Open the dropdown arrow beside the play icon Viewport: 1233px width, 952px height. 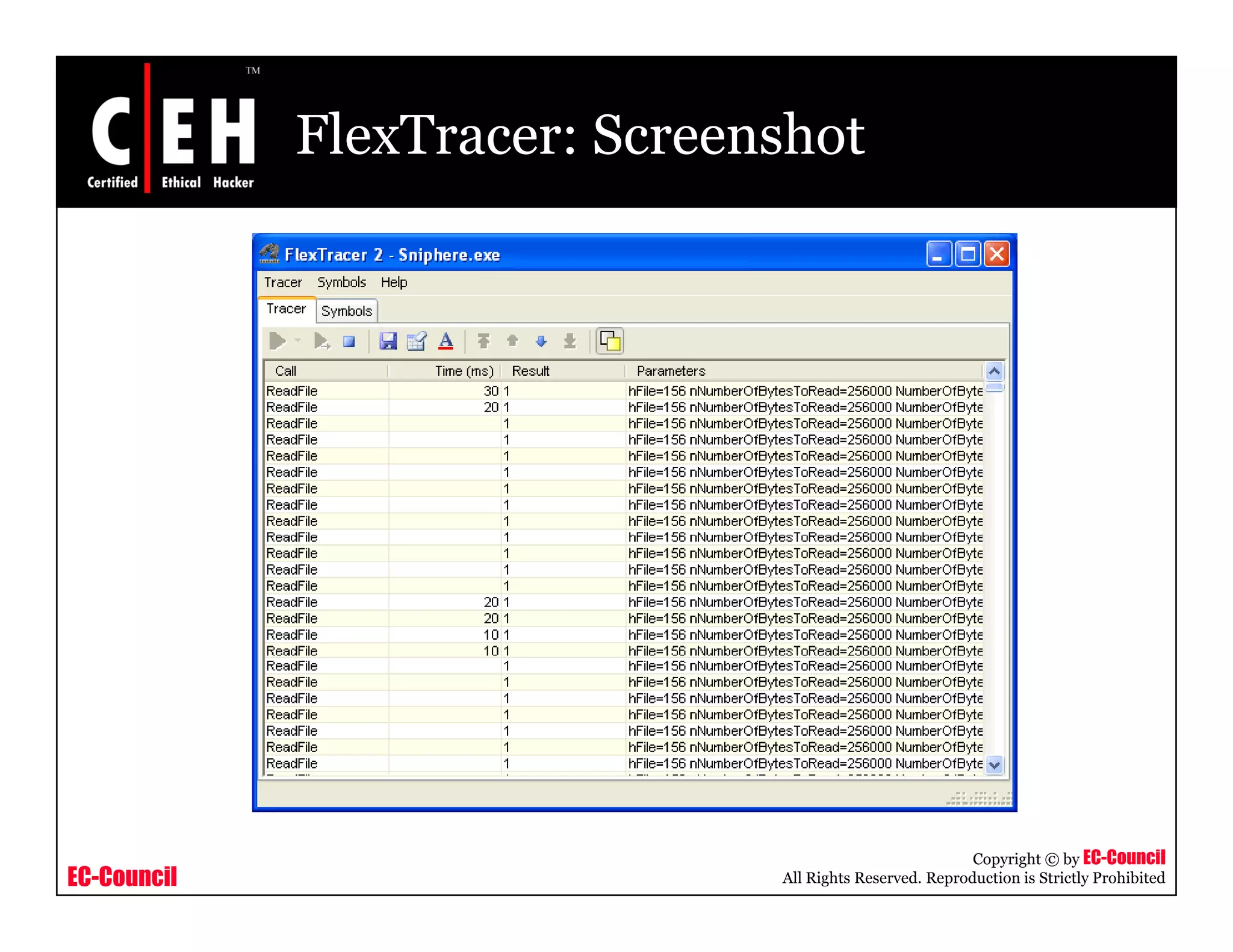297,341
